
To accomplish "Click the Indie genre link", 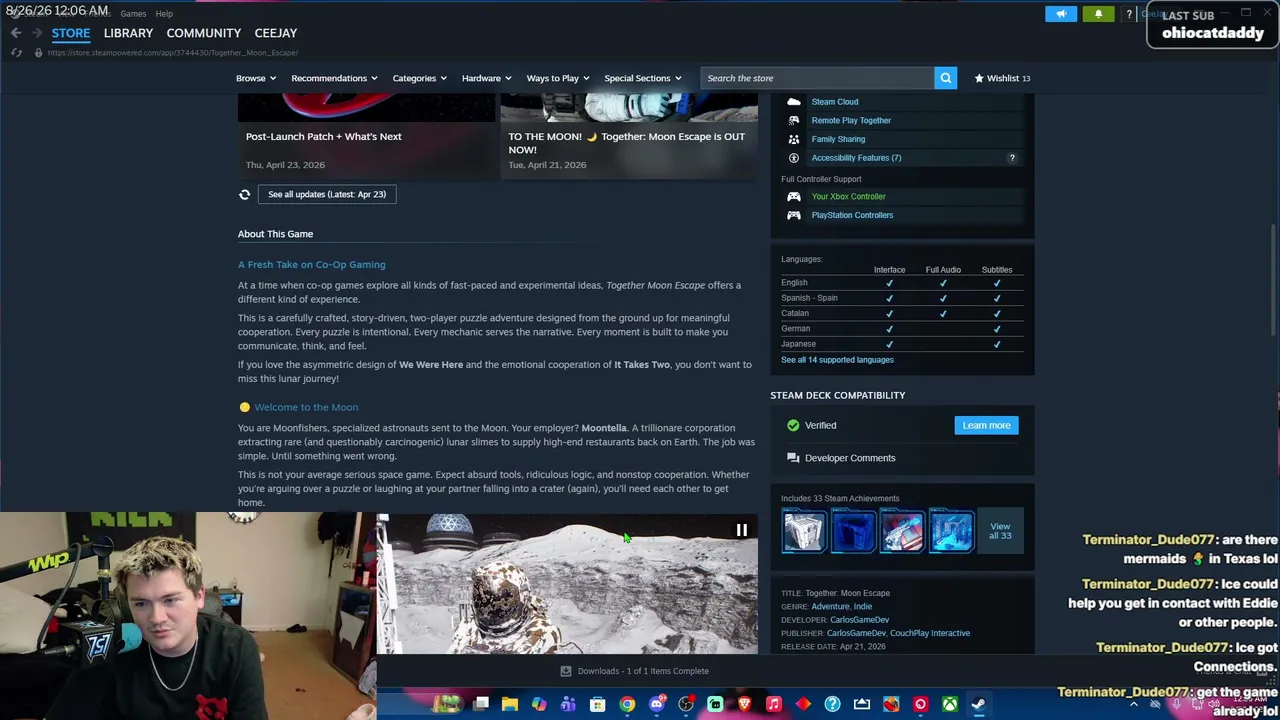I will [x=863, y=606].
